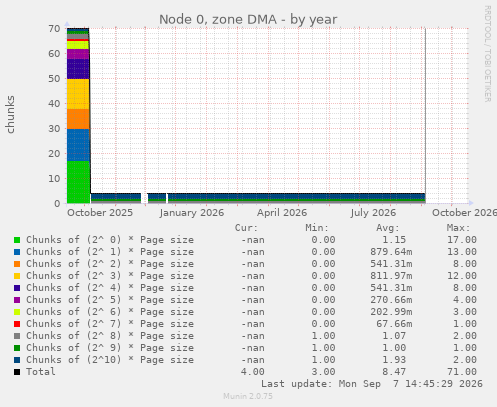Click the orange 2^2 area in the stacked bar
This screenshot has height=407, width=497.
pyautogui.click(x=78, y=119)
